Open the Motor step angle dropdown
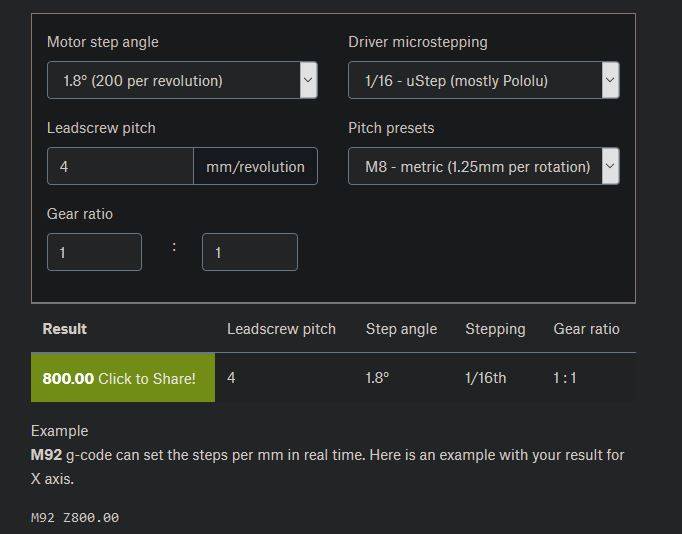This screenshot has width=682, height=534. pyautogui.click(x=182, y=80)
